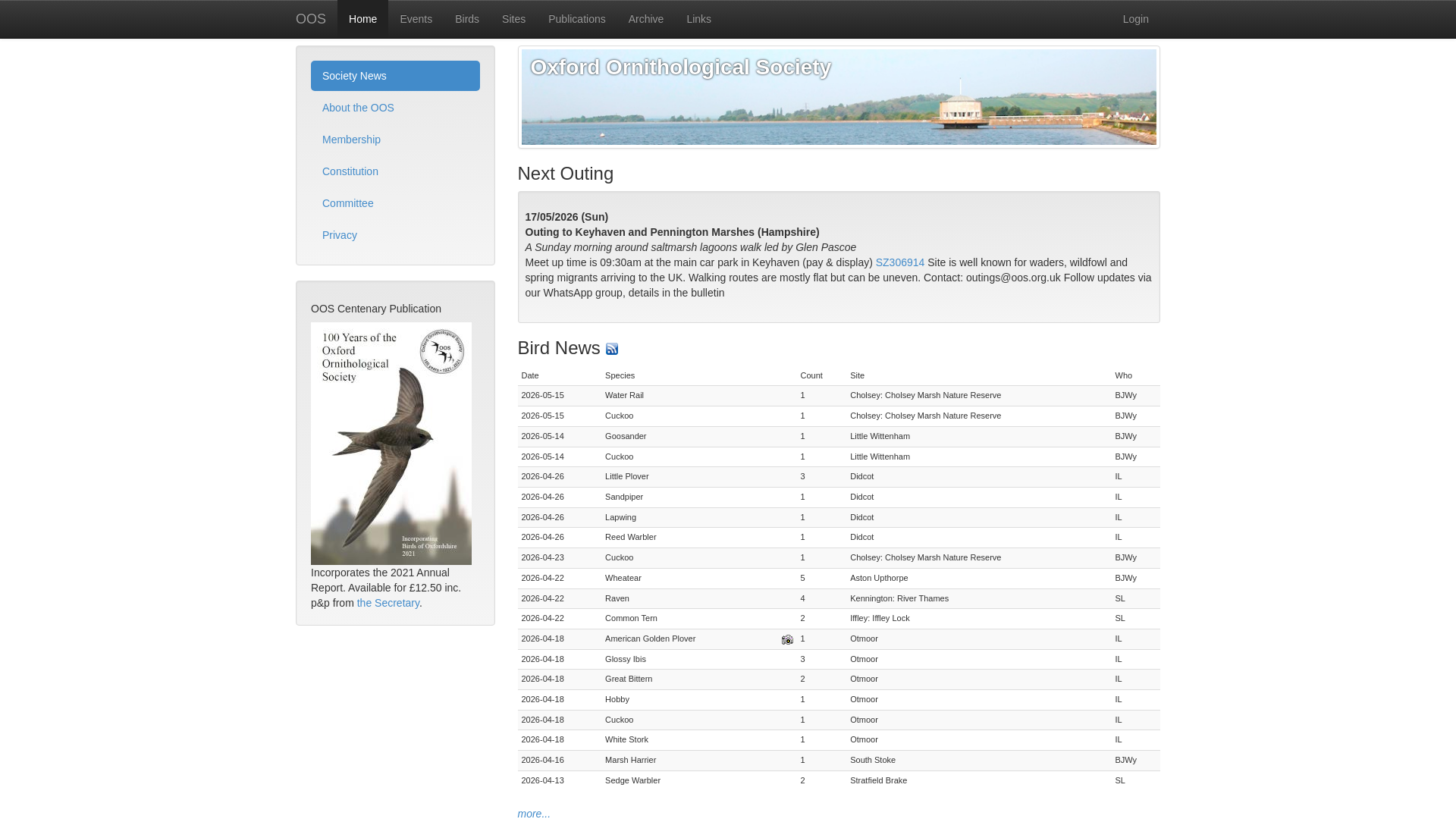Click the Login link in navbar
This screenshot has height=819, width=1456.
pyautogui.click(x=1136, y=19)
